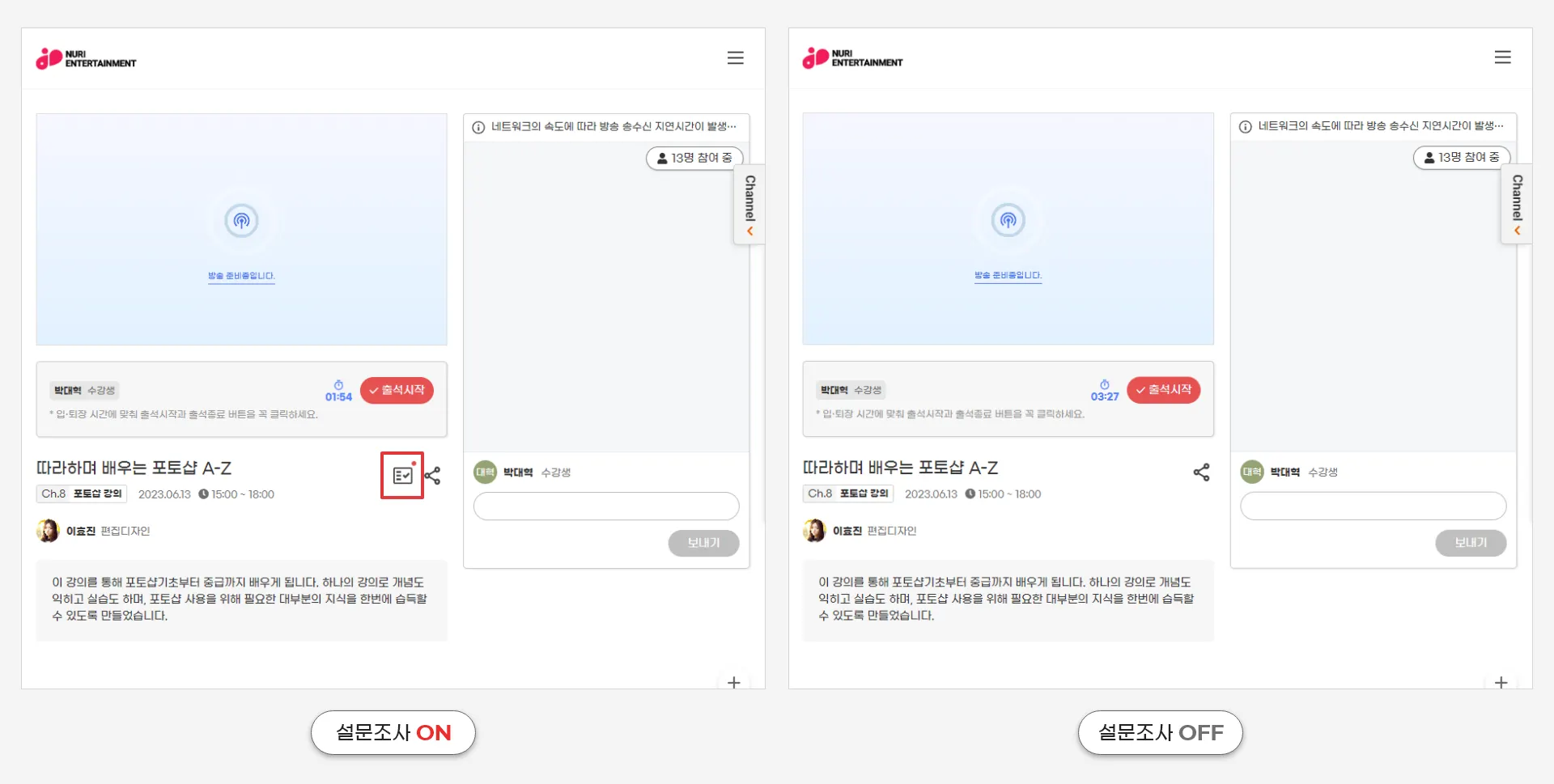
Task: Click broadcast signal icon in left video area
Action: pos(241,220)
